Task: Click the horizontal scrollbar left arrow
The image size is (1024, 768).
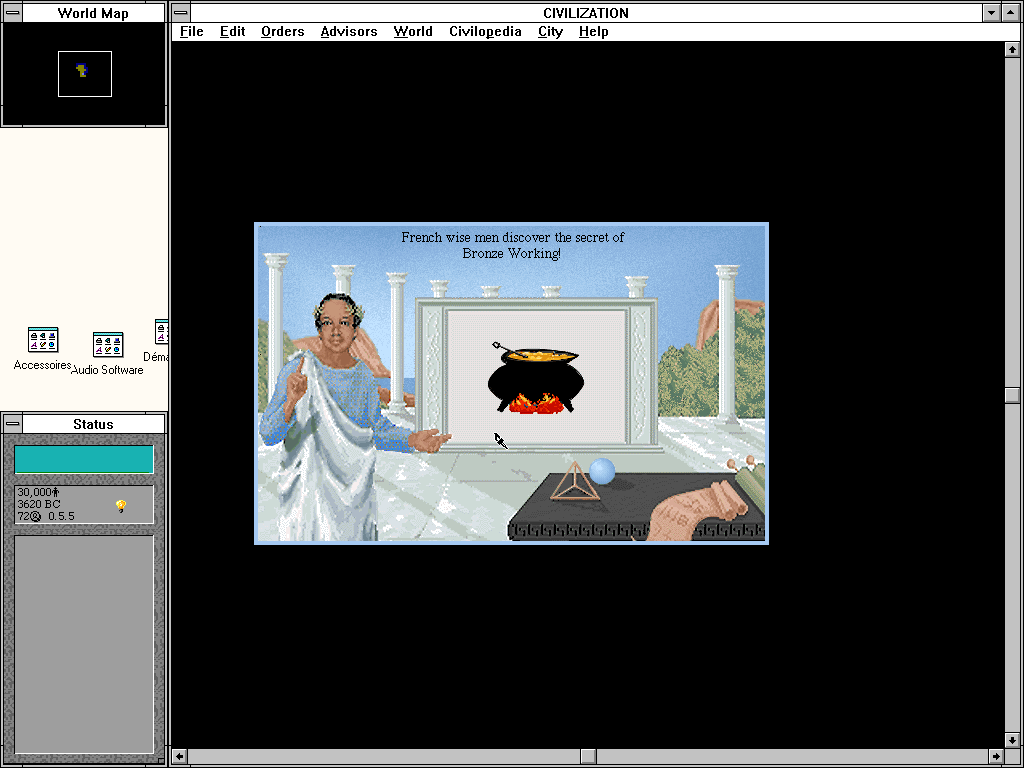Action: 180,757
